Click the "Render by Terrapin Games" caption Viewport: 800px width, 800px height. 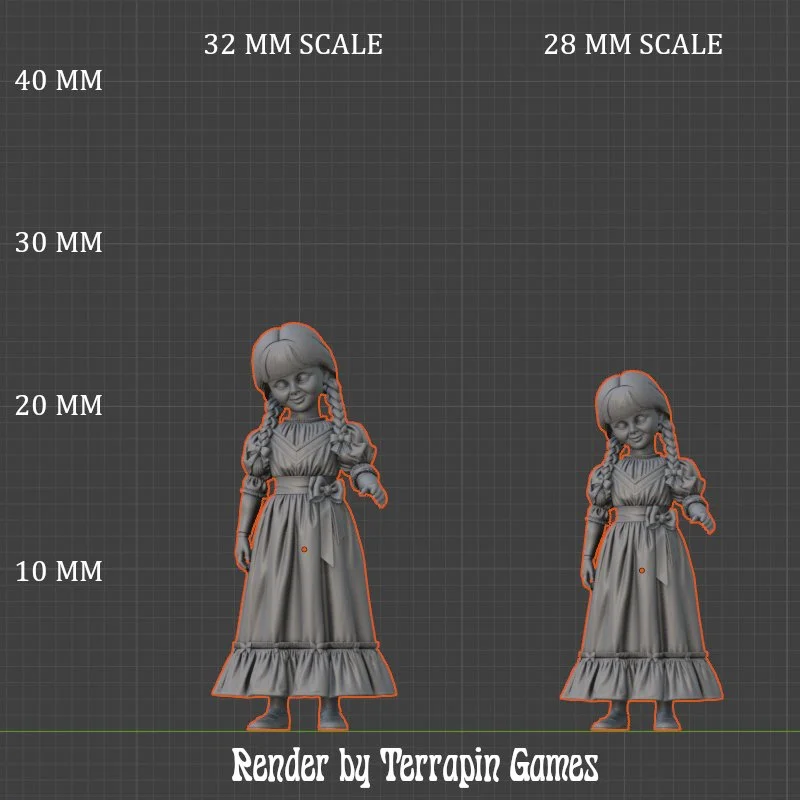[x=415, y=767]
